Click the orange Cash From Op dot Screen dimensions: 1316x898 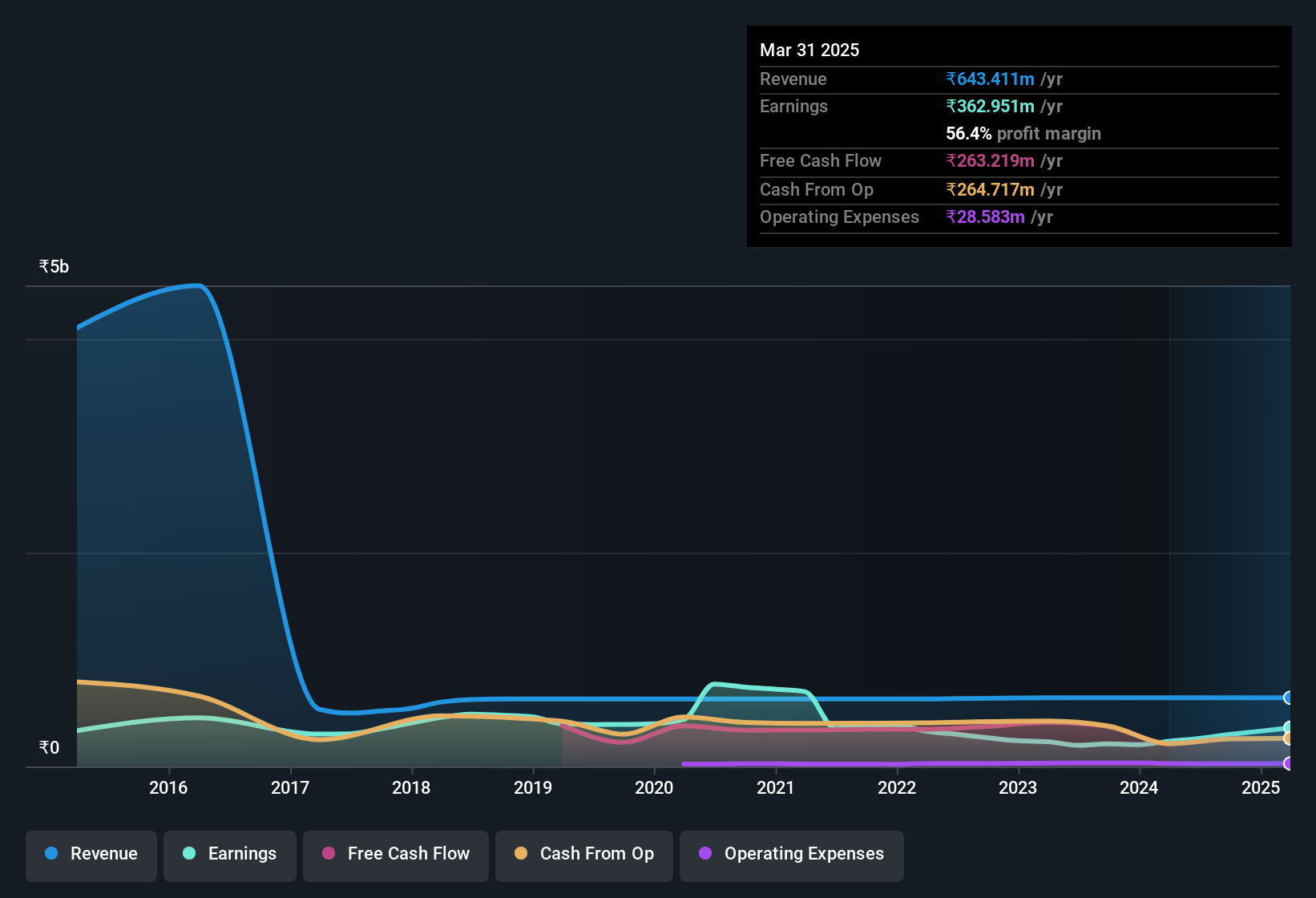521,853
